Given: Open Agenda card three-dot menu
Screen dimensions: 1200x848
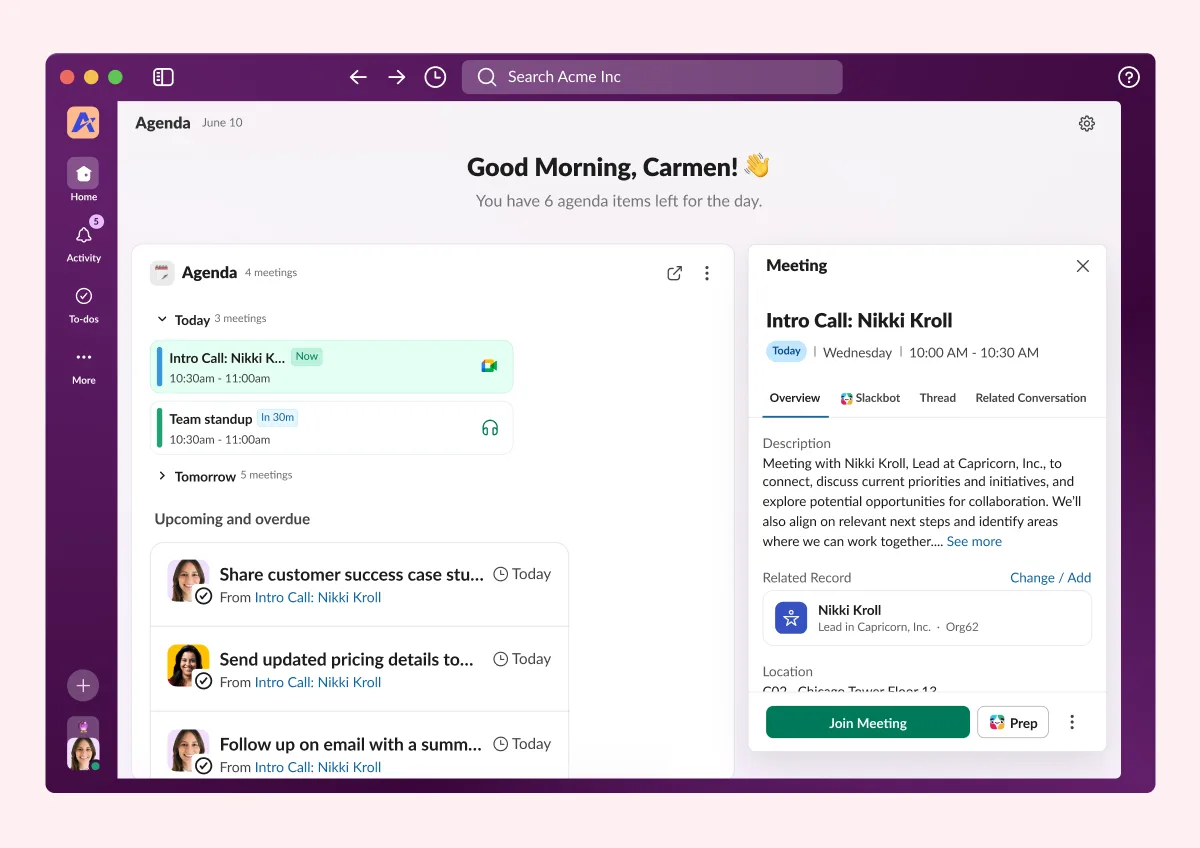Looking at the screenshot, I should [707, 273].
